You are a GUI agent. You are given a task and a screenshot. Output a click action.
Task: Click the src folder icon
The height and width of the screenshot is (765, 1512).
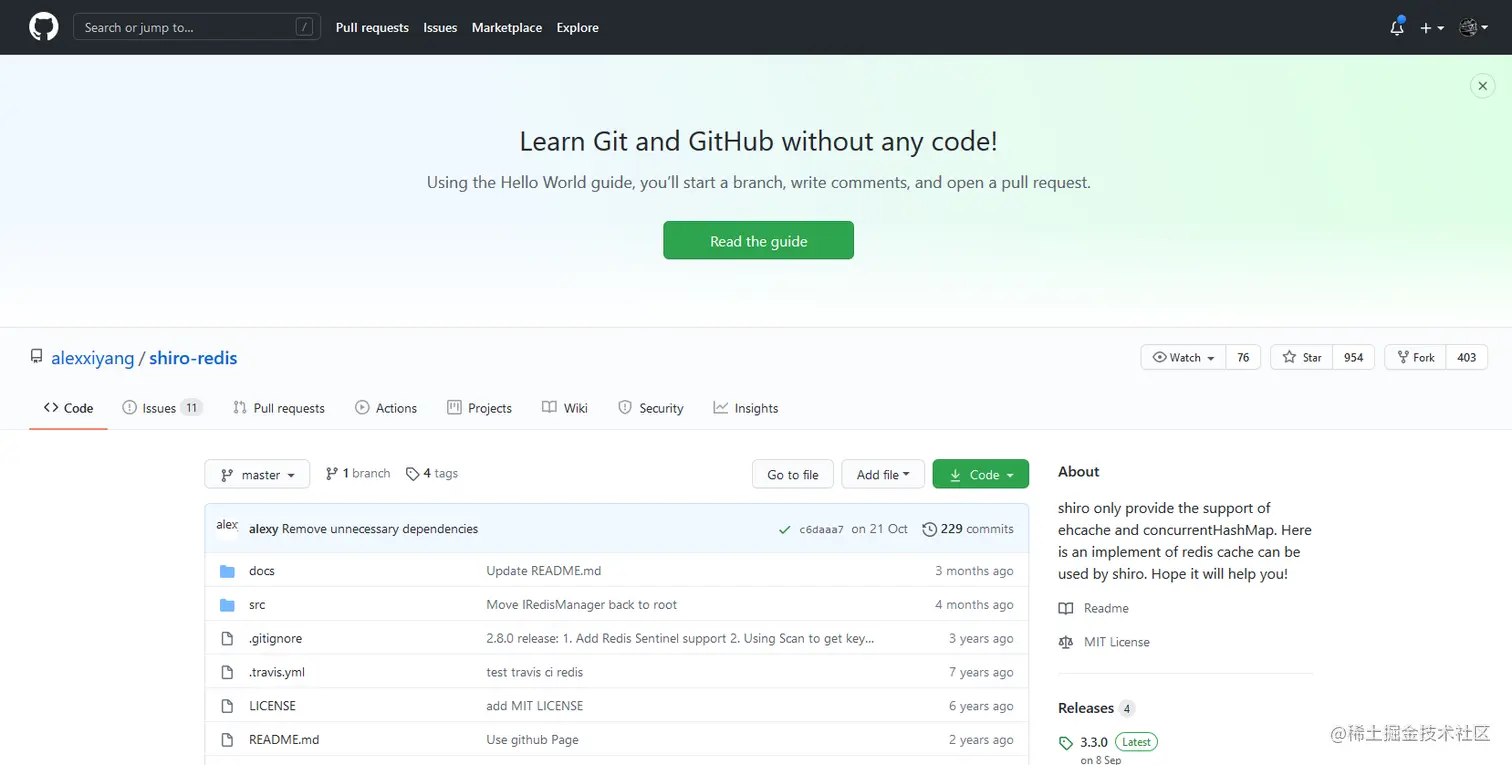[x=227, y=605]
